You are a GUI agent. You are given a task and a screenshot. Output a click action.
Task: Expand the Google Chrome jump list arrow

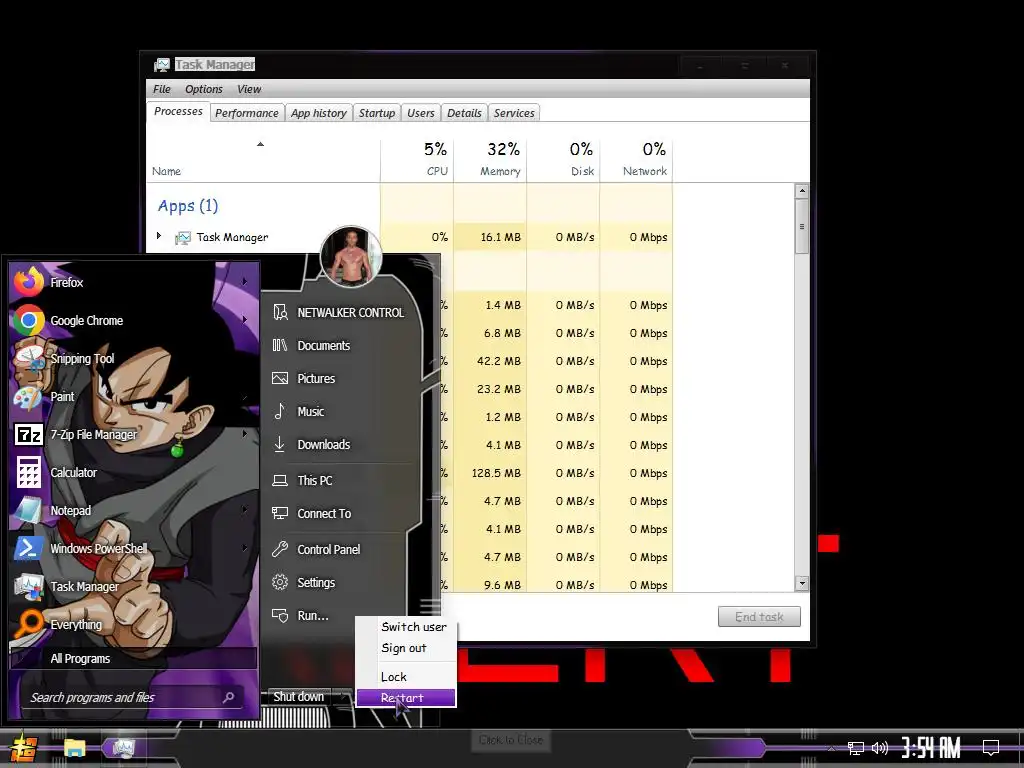[x=245, y=320]
